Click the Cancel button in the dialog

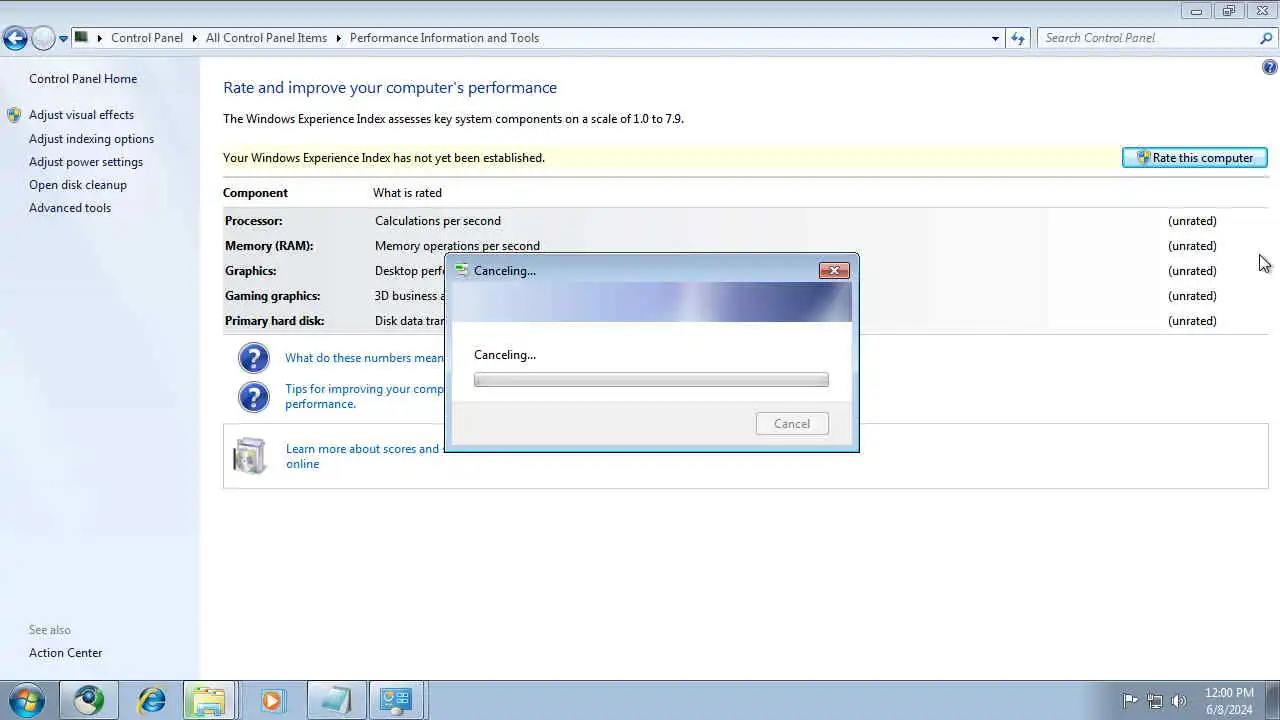click(792, 424)
